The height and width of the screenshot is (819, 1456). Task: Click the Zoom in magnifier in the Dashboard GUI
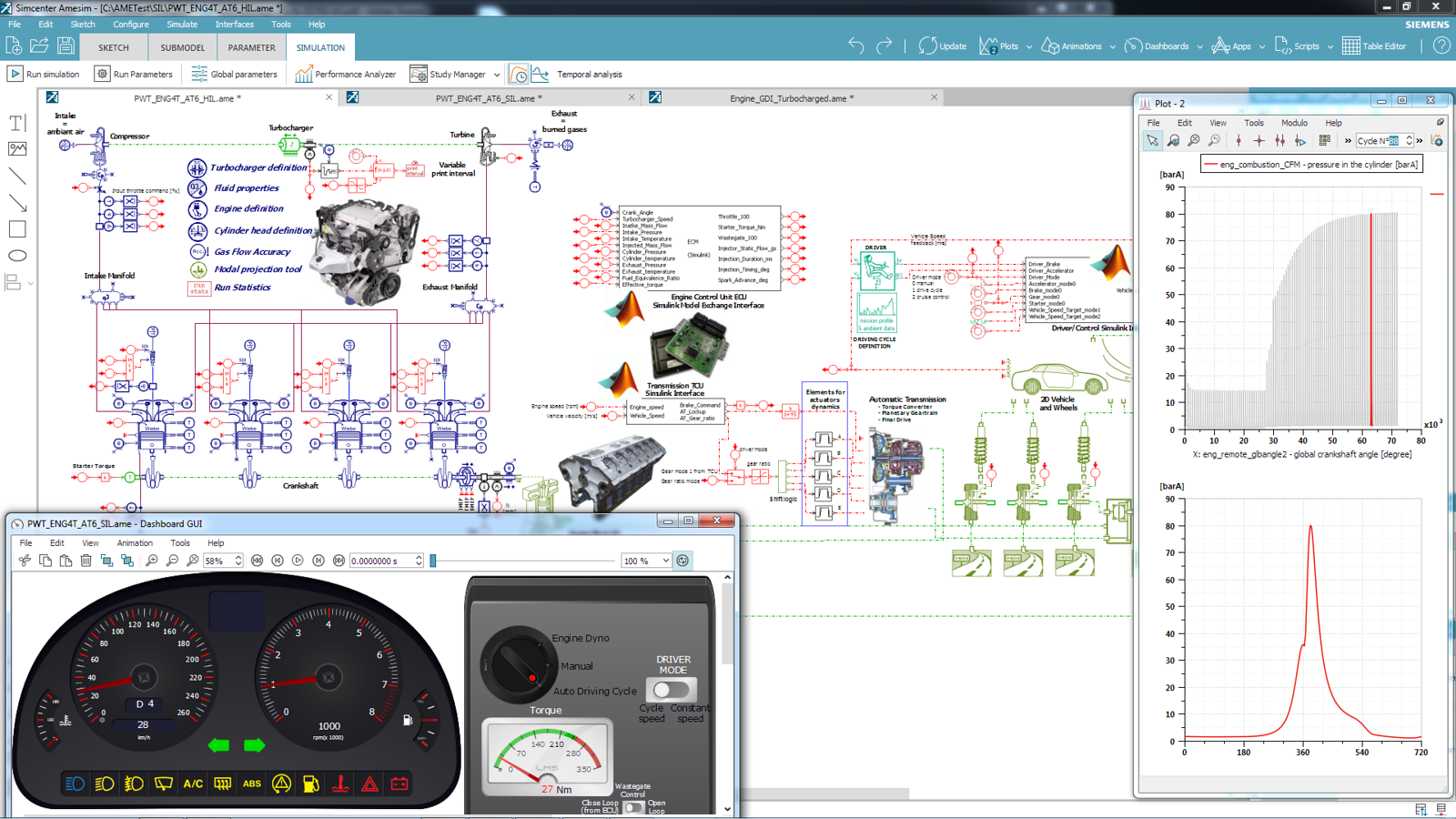pyautogui.click(x=152, y=561)
